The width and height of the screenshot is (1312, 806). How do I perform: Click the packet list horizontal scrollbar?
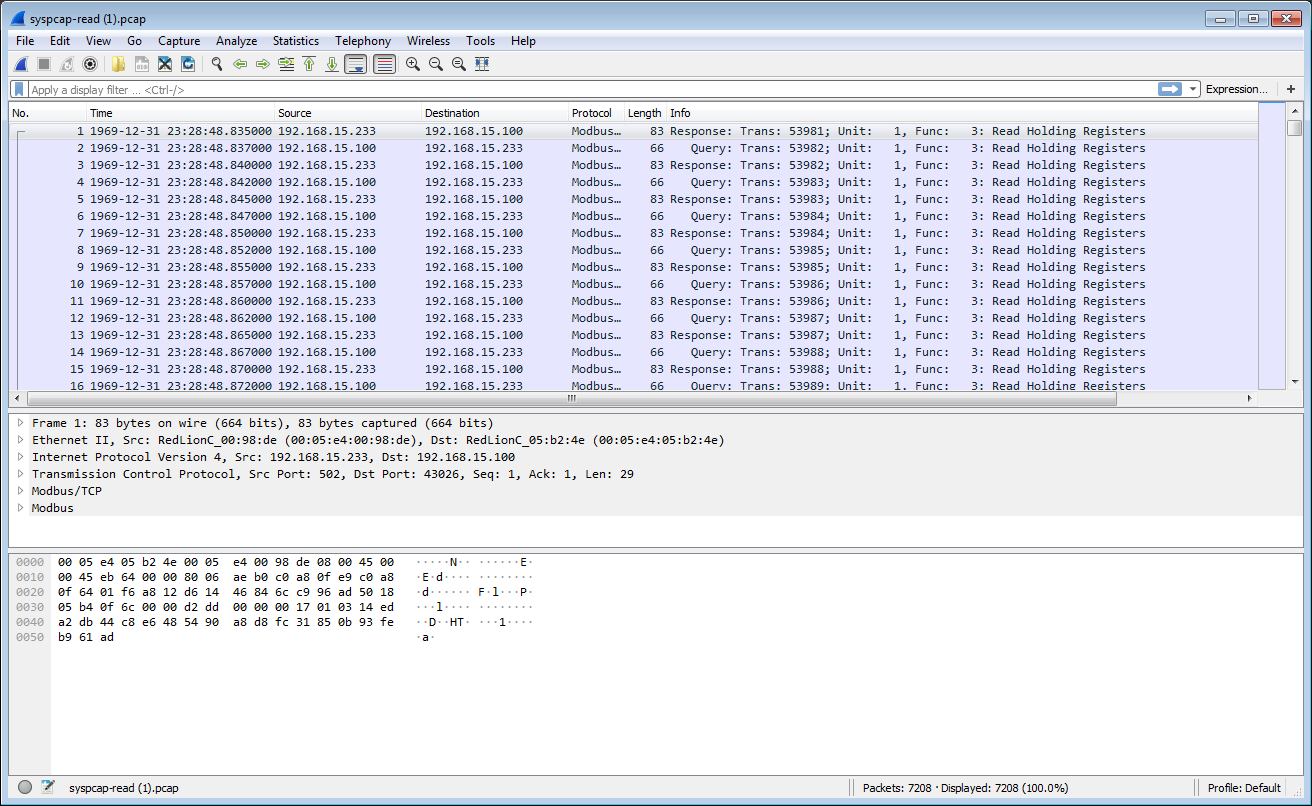coord(571,398)
